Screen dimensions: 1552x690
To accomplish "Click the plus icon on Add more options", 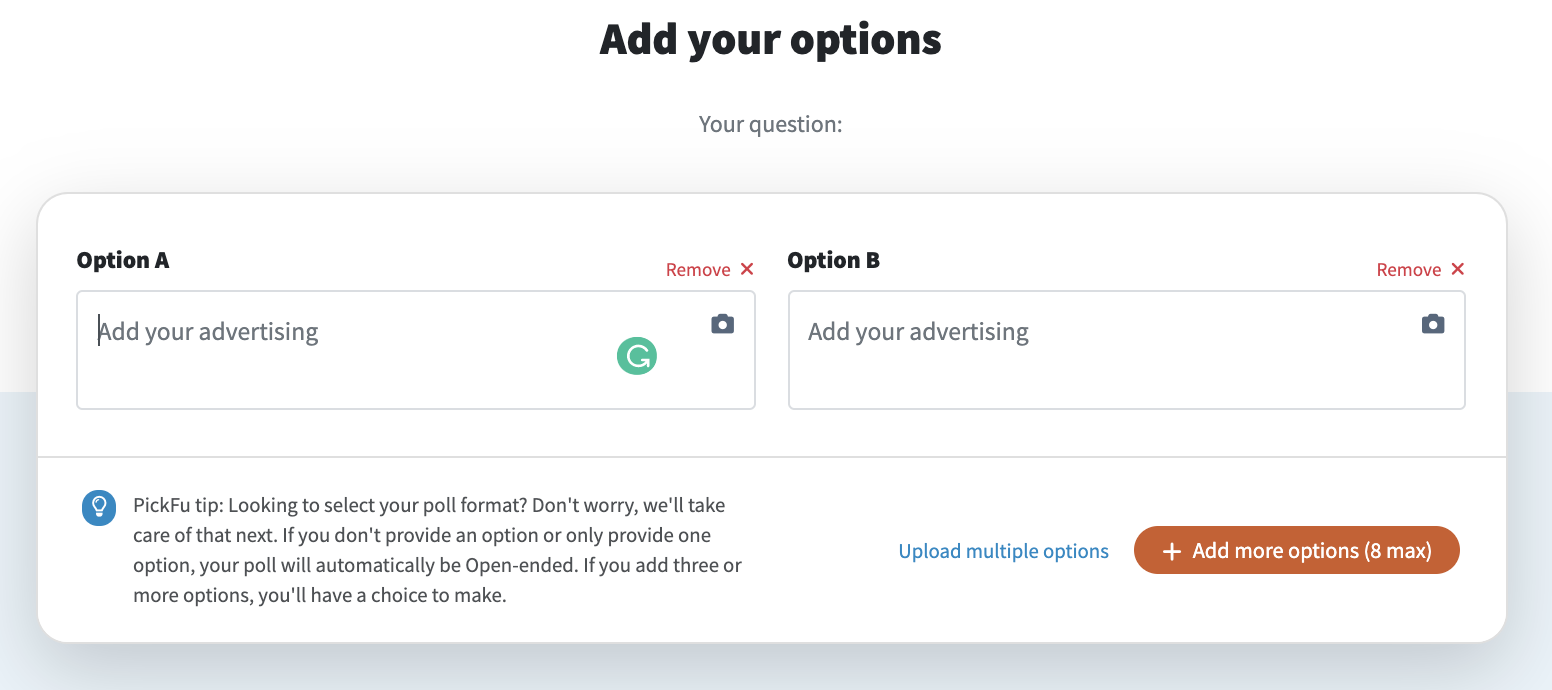I will click(x=1172, y=551).
